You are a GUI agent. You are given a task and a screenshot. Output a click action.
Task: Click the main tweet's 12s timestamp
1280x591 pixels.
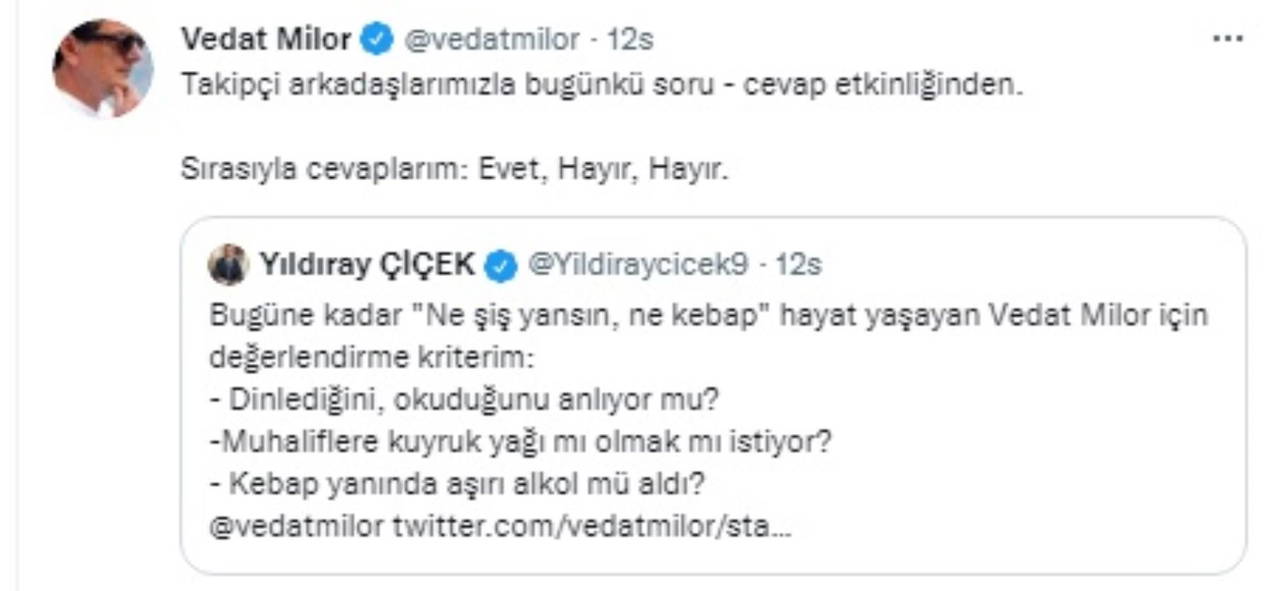[631, 41]
